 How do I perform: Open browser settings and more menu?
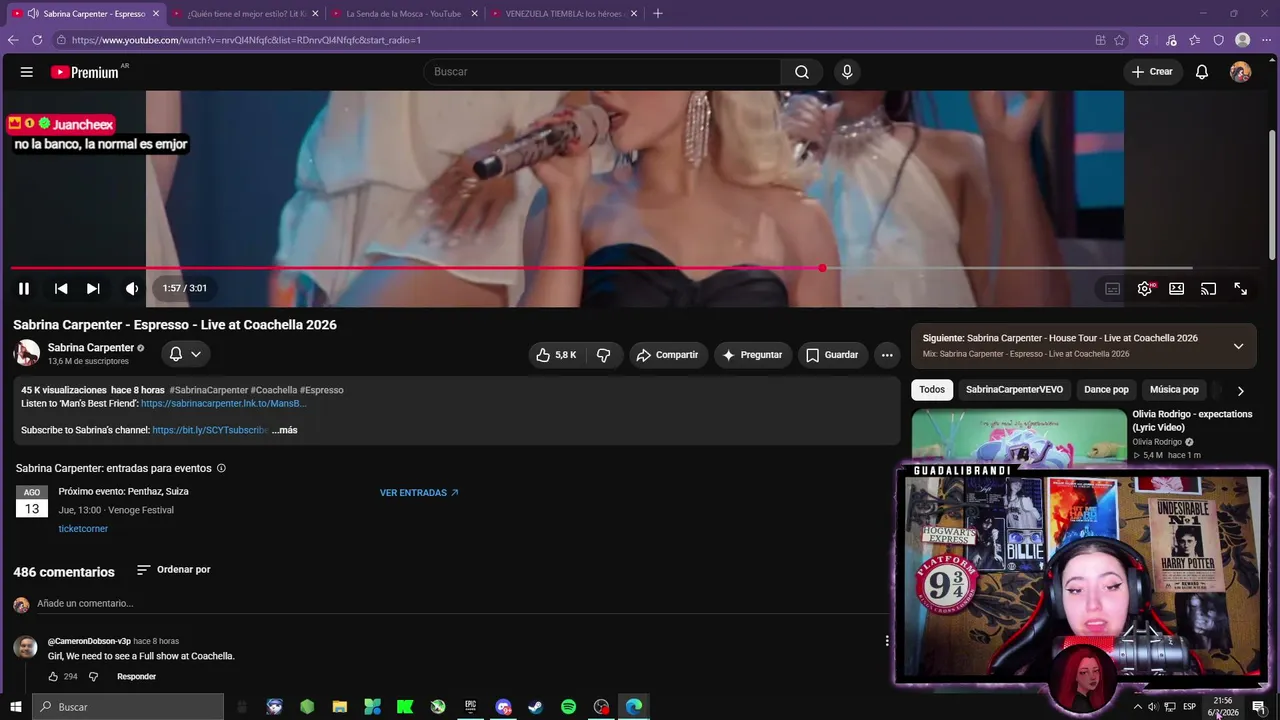tap(1266, 40)
